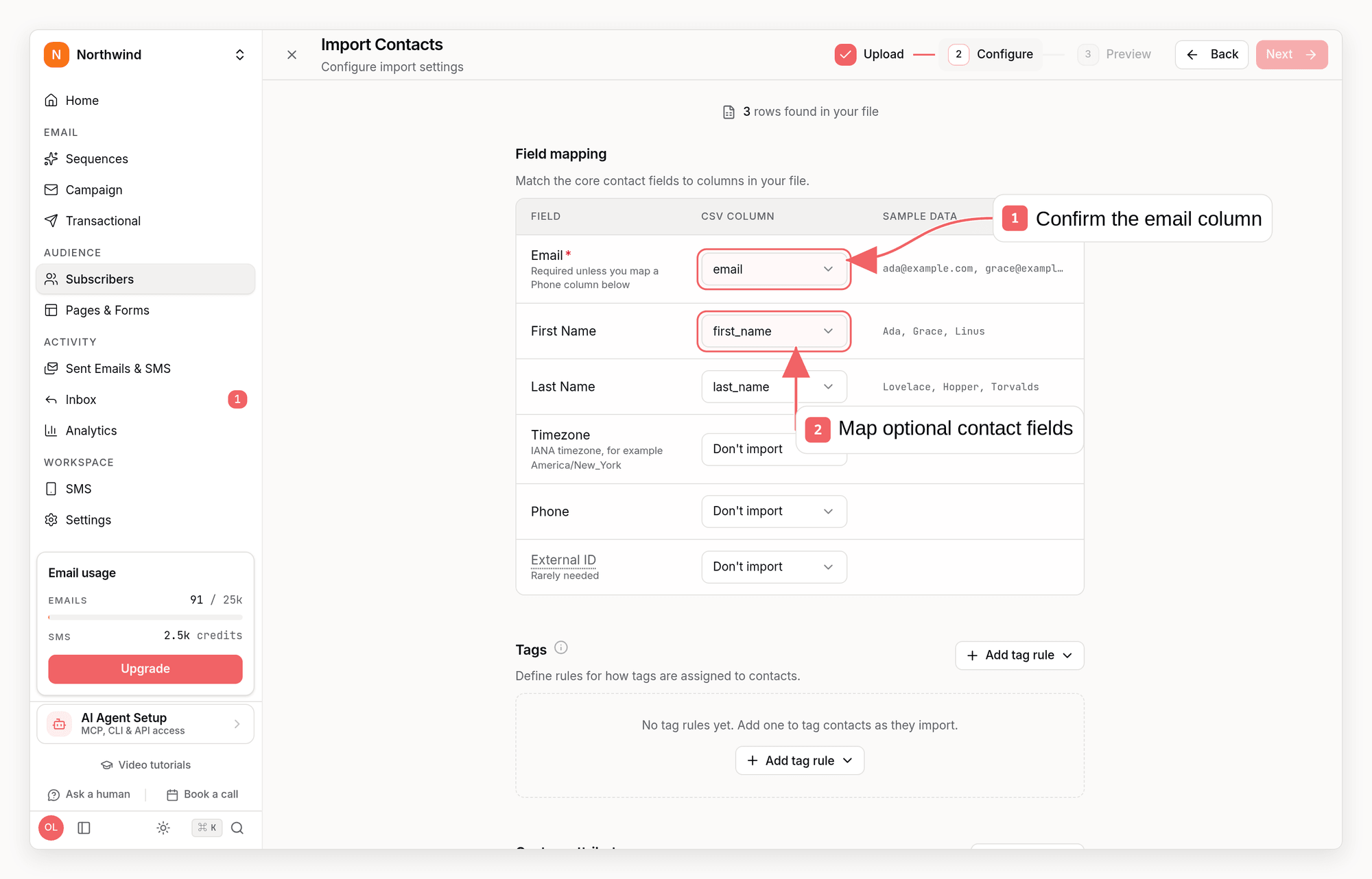1372x879 pixels.
Task: Open Video tutorials link
Action: pyautogui.click(x=145, y=765)
